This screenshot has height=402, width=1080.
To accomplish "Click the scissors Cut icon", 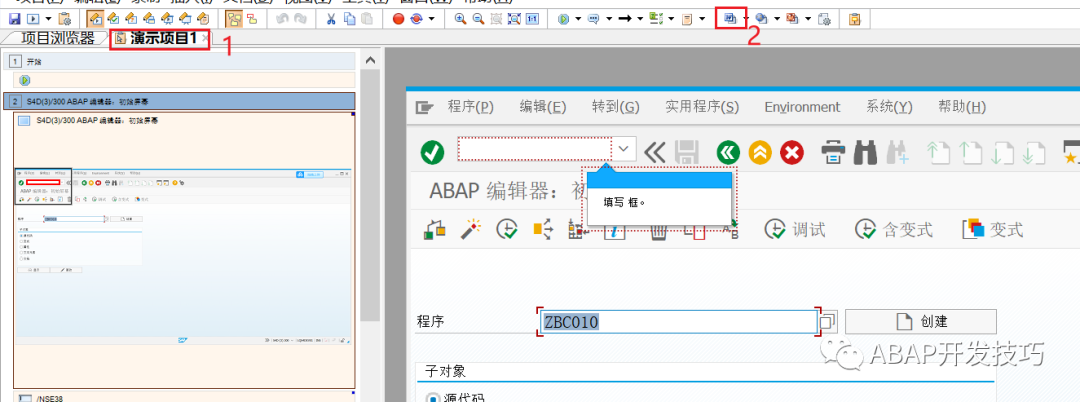I will [x=332, y=19].
